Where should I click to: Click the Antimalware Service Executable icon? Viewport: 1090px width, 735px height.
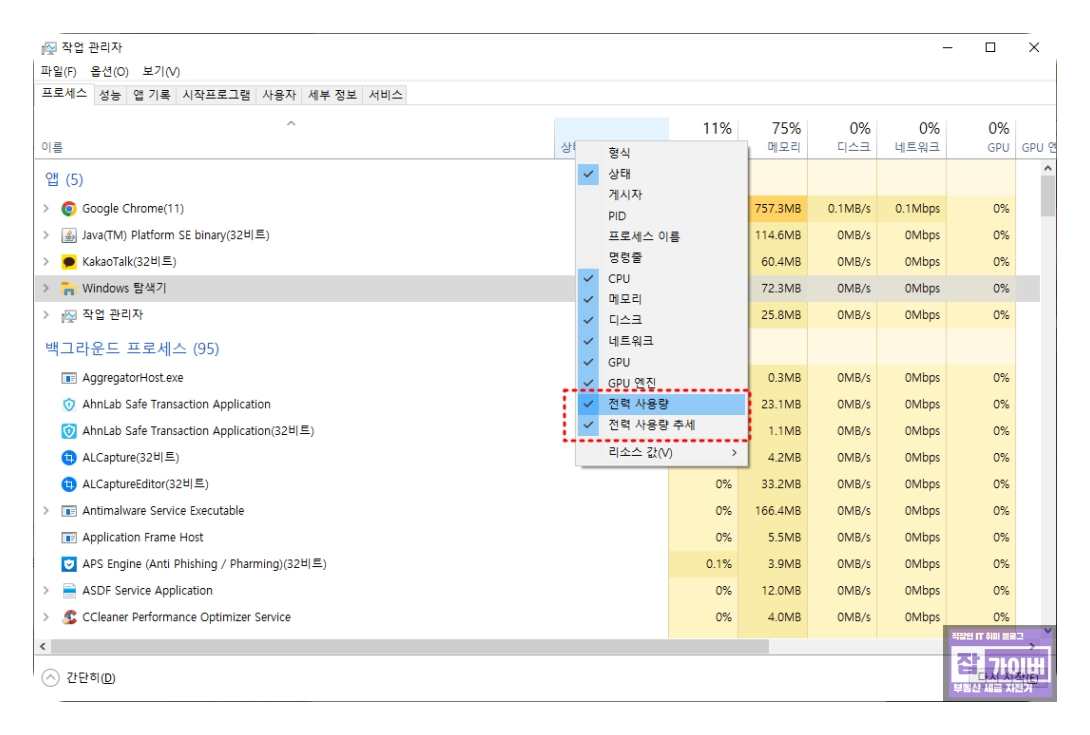tap(69, 511)
